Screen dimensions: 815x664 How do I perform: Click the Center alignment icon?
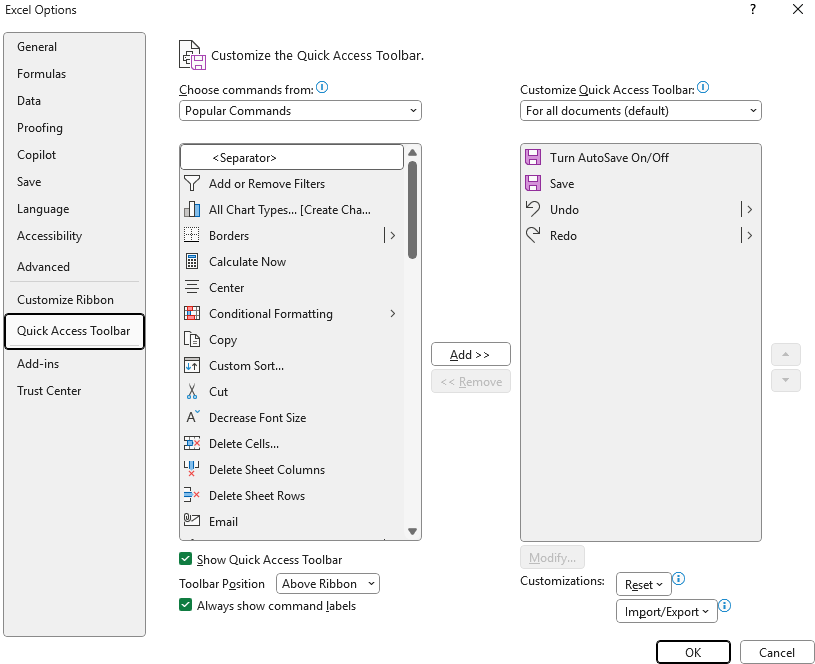click(x=192, y=288)
